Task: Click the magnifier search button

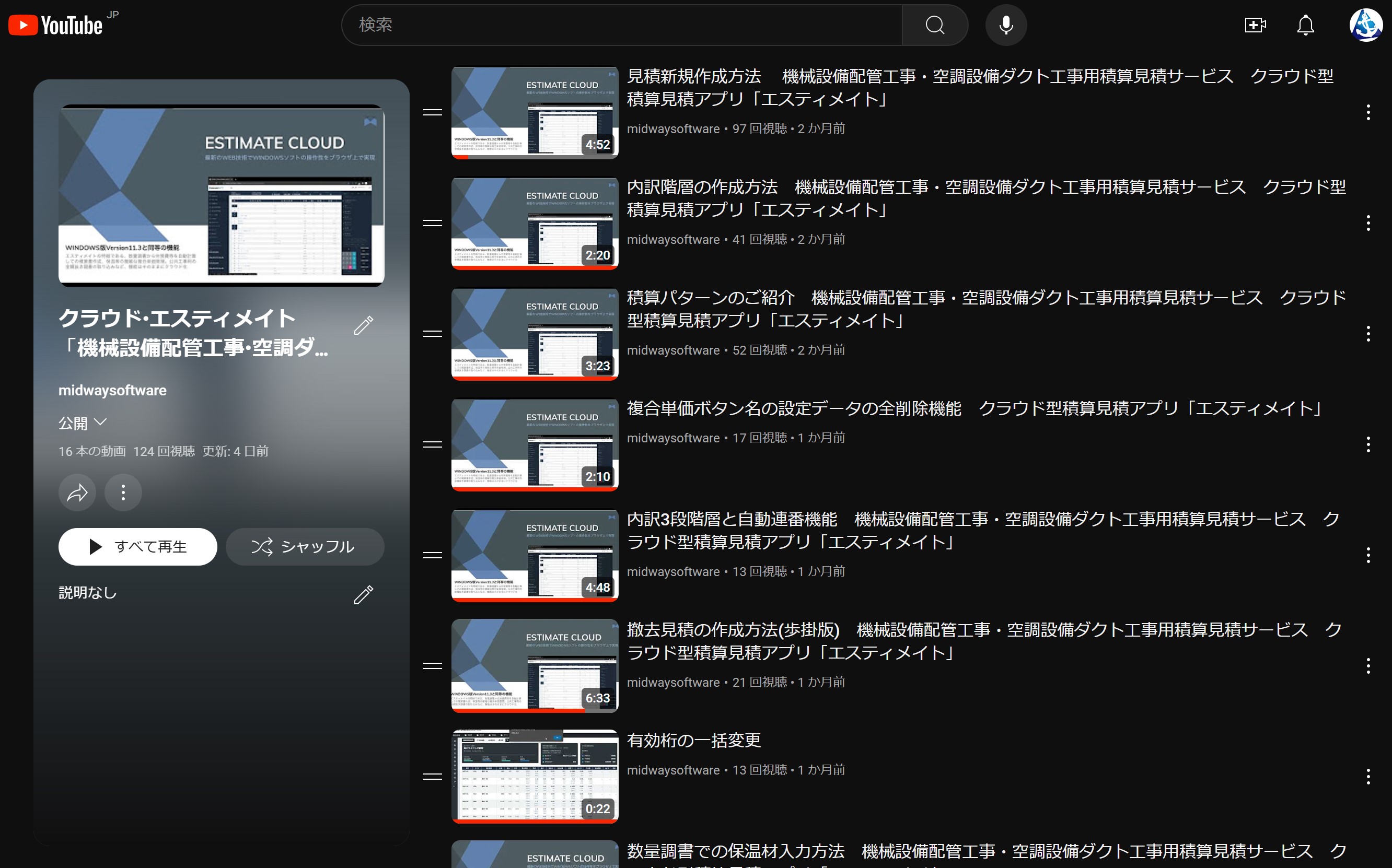Action: click(934, 25)
